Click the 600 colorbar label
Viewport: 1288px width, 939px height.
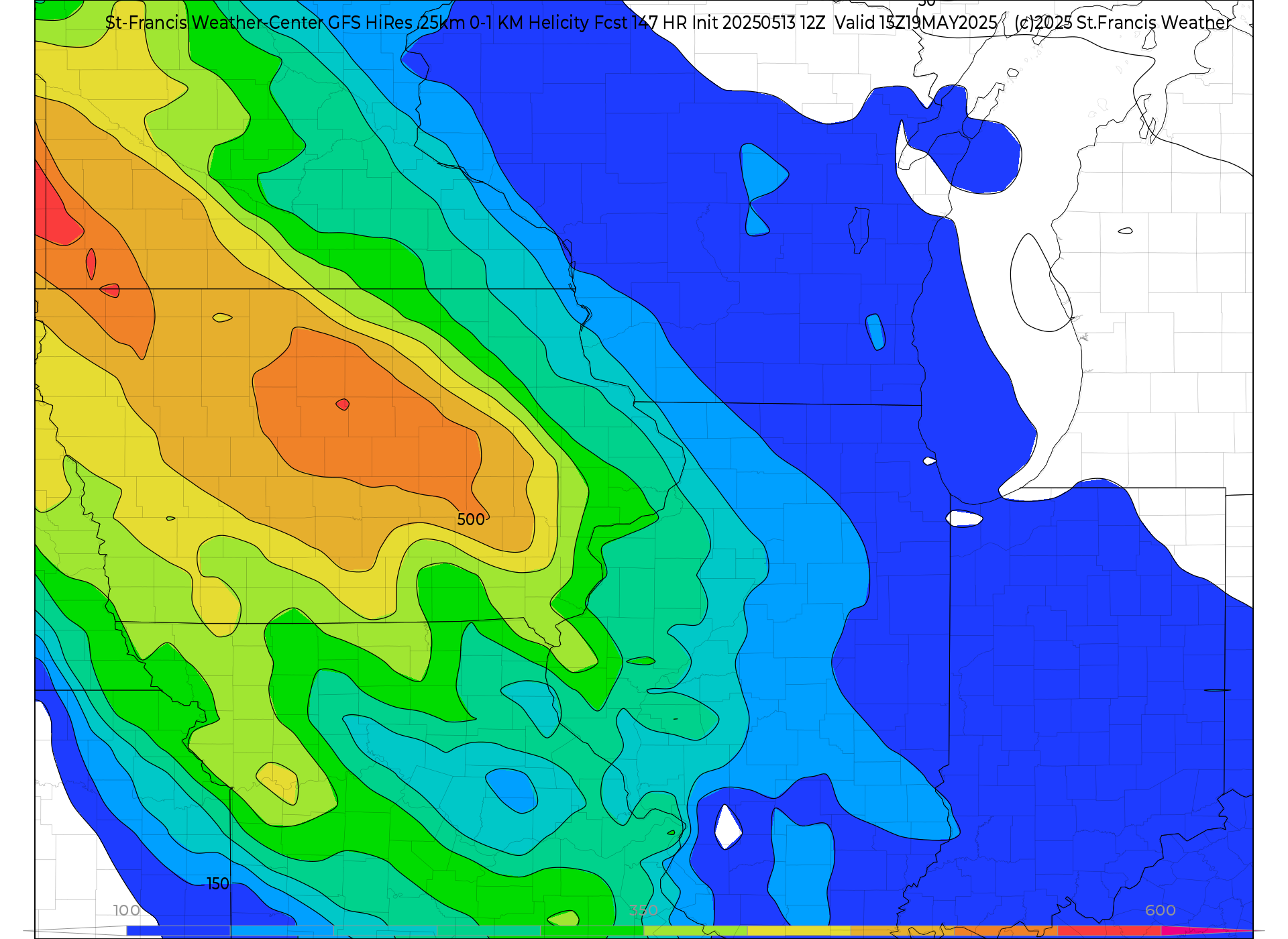[x=1161, y=910]
